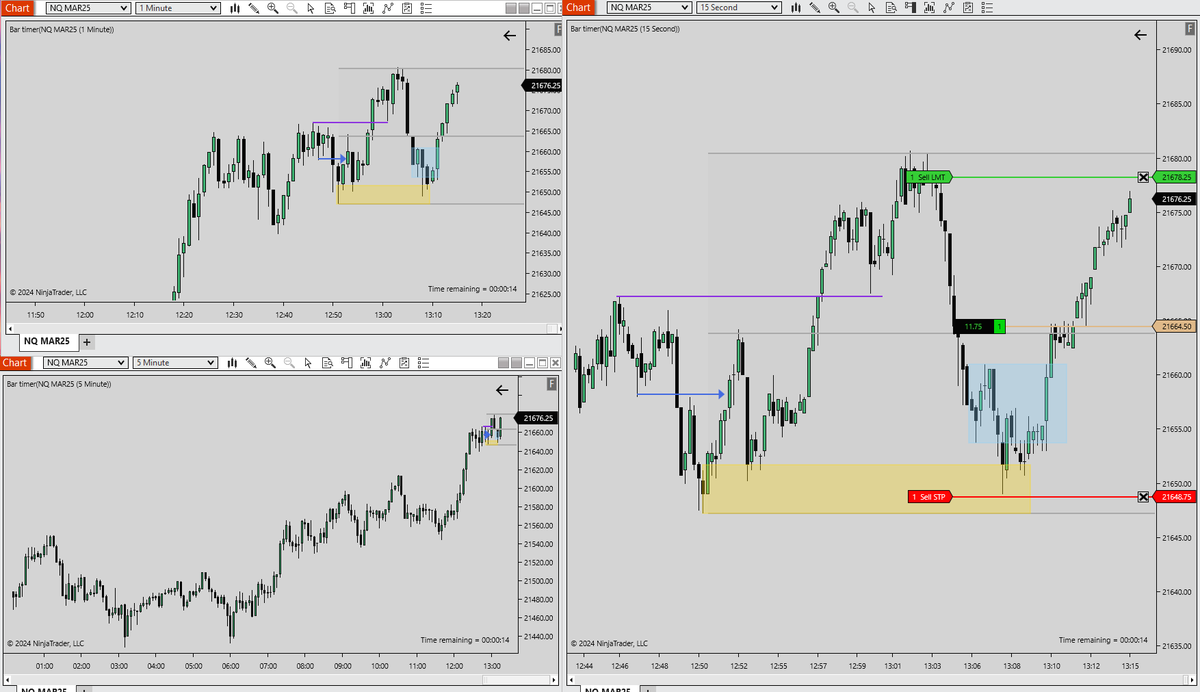
Task: Add new tab with plus button
Action: click(87, 342)
